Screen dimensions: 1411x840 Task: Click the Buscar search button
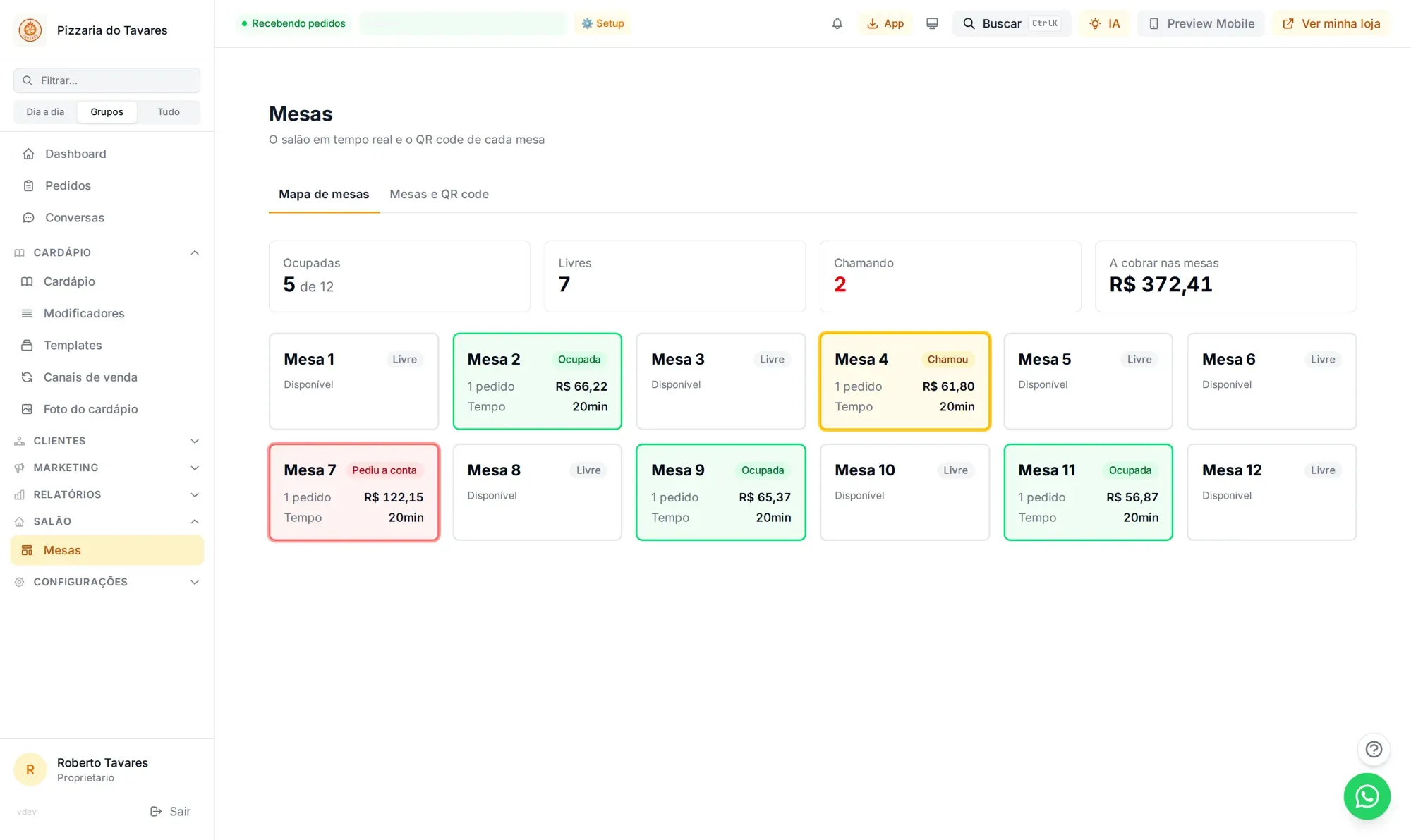tap(1011, 23)
